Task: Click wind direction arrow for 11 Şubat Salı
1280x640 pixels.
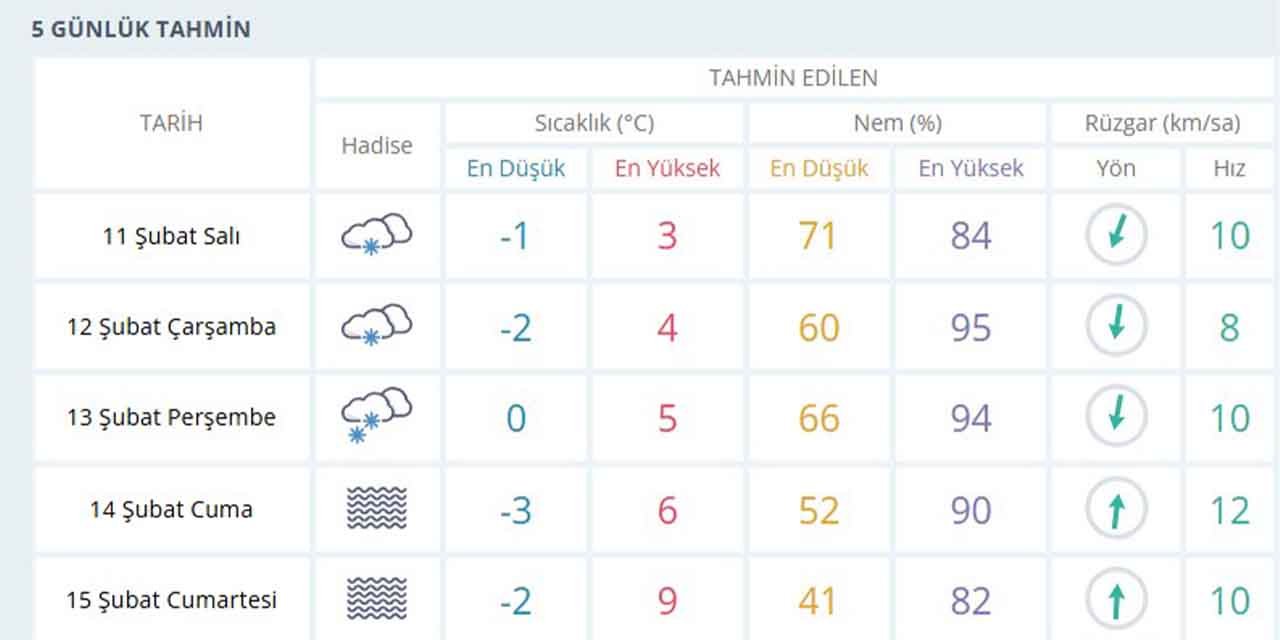Action: 1116,235
